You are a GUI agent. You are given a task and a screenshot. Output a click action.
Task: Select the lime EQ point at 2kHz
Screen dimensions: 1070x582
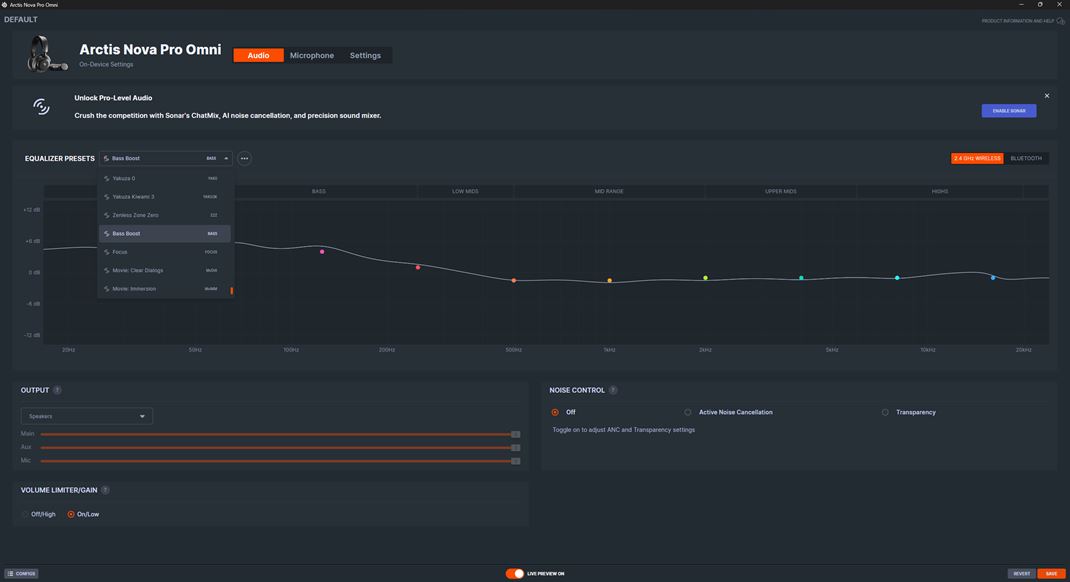[x=706, y=278]
